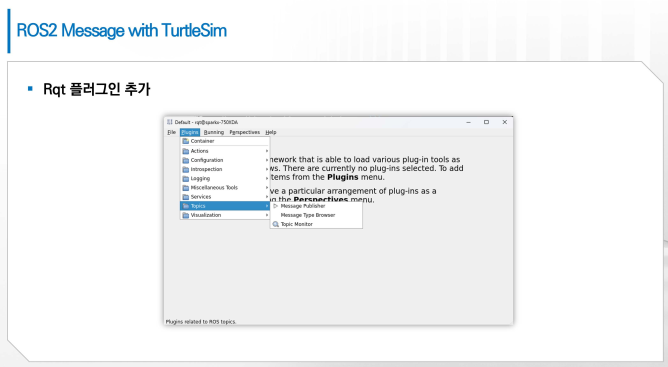
Task: Click the Visualization folder icon
Action: tap(186, 215)
